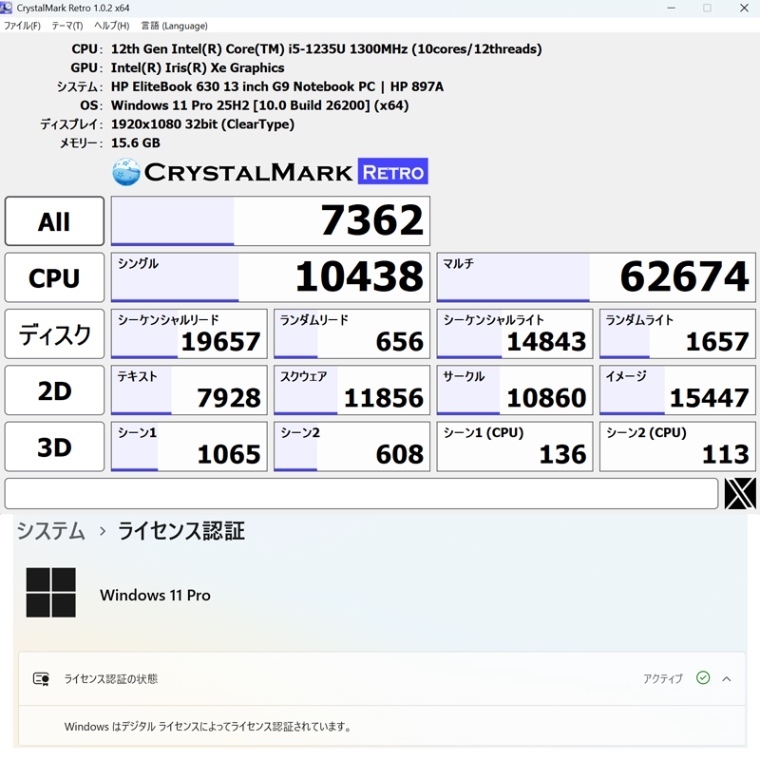Click the empty comment input field

[x=361, y=493]
